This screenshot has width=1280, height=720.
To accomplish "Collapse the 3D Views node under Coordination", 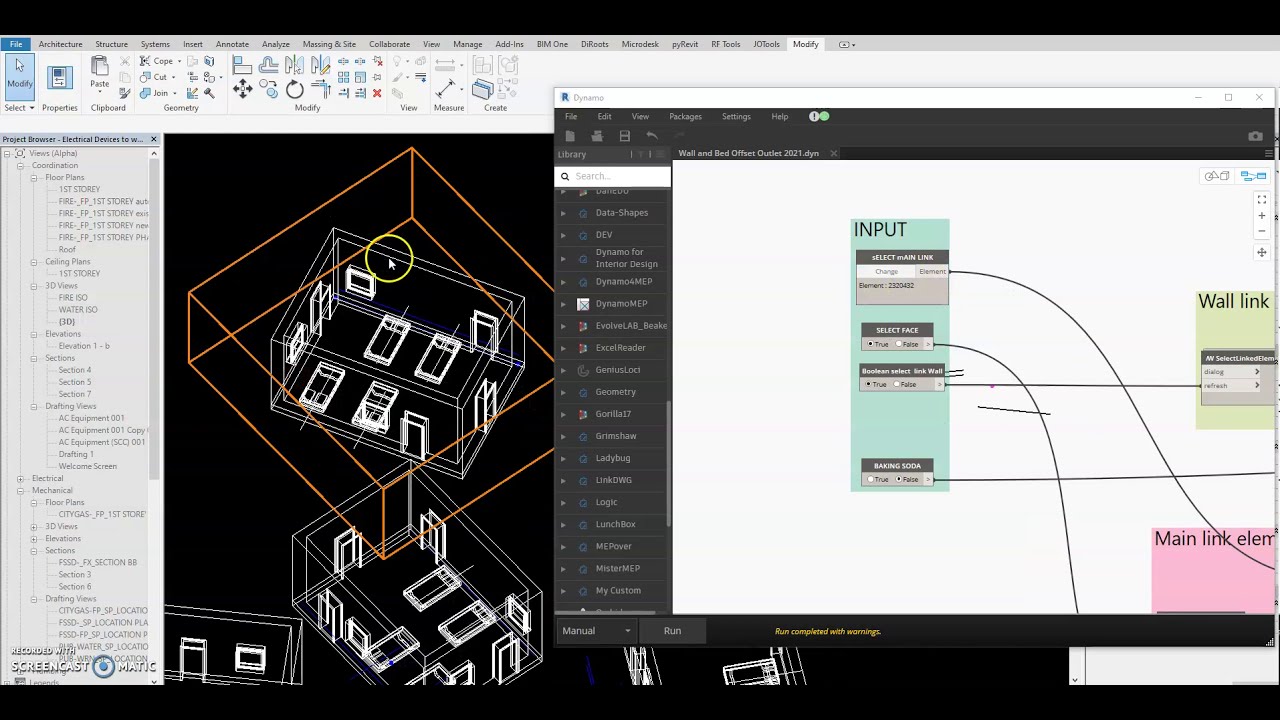I will [33, 286].
